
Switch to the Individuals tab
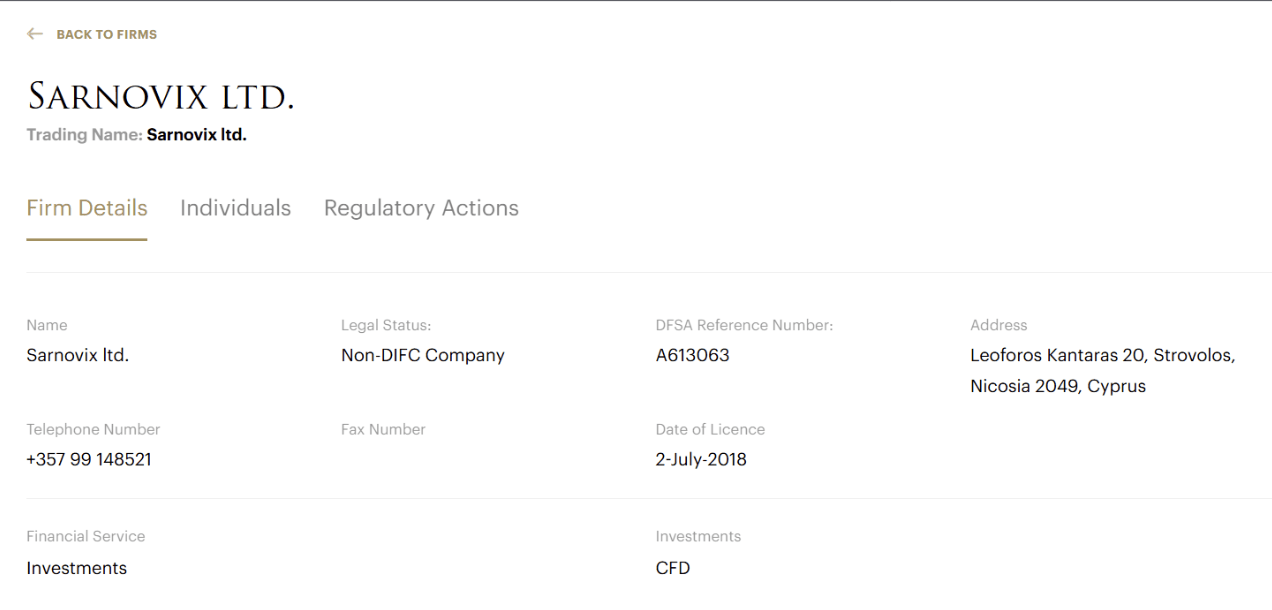point(235,208)
